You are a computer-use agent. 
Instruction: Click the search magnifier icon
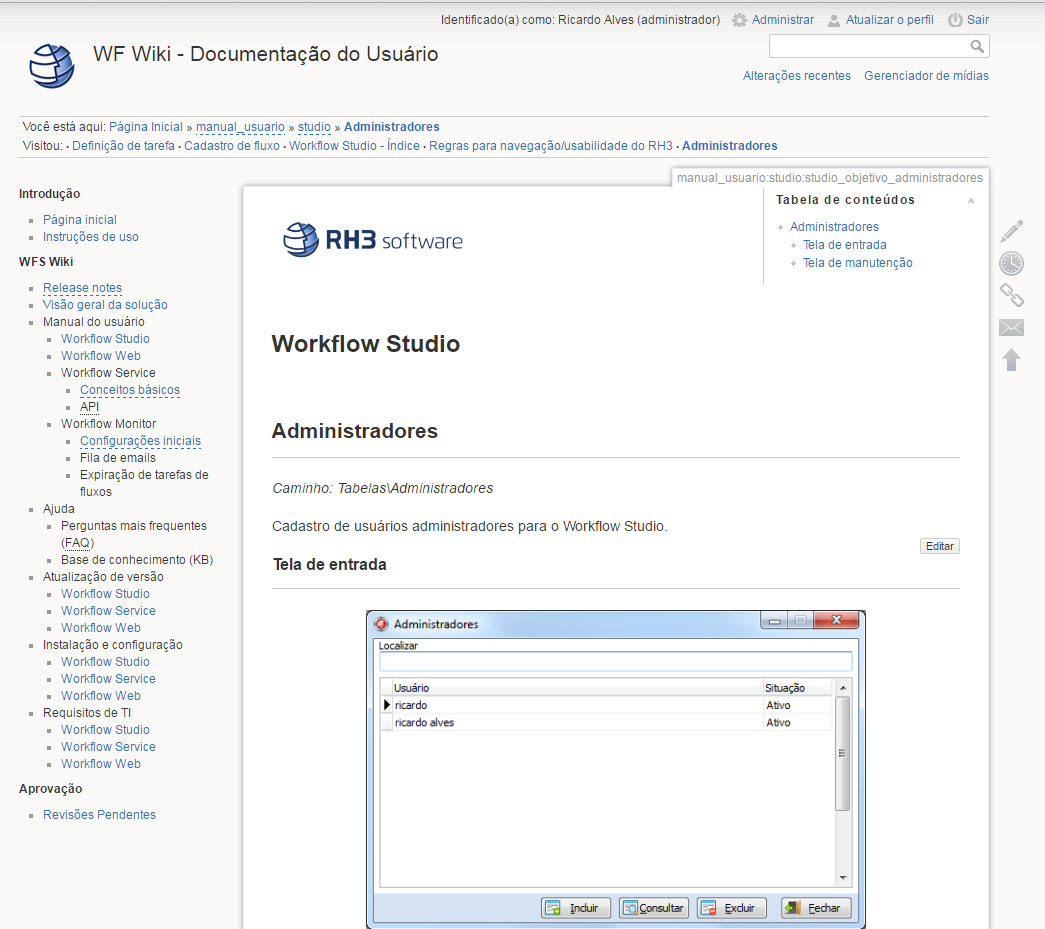pos(977,47)
